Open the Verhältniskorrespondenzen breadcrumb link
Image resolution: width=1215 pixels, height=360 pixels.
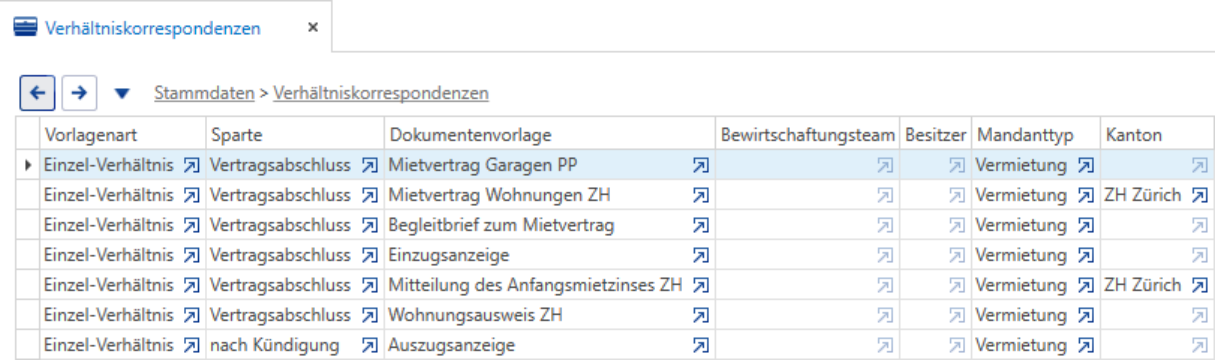click(x=380, y=93)
